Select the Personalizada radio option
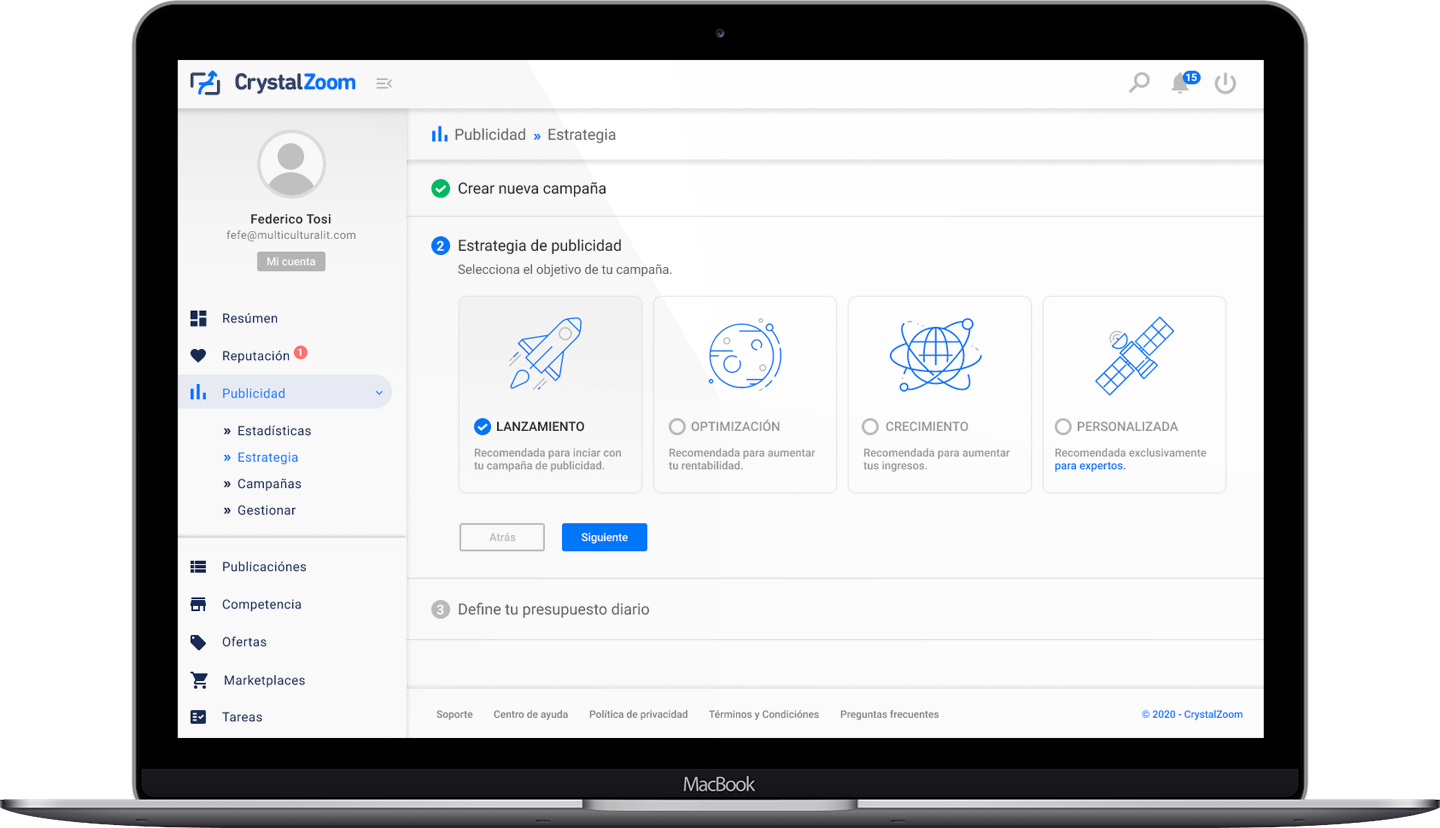The height and width of the screenshot is (828, 1440). coord(1063,427)
